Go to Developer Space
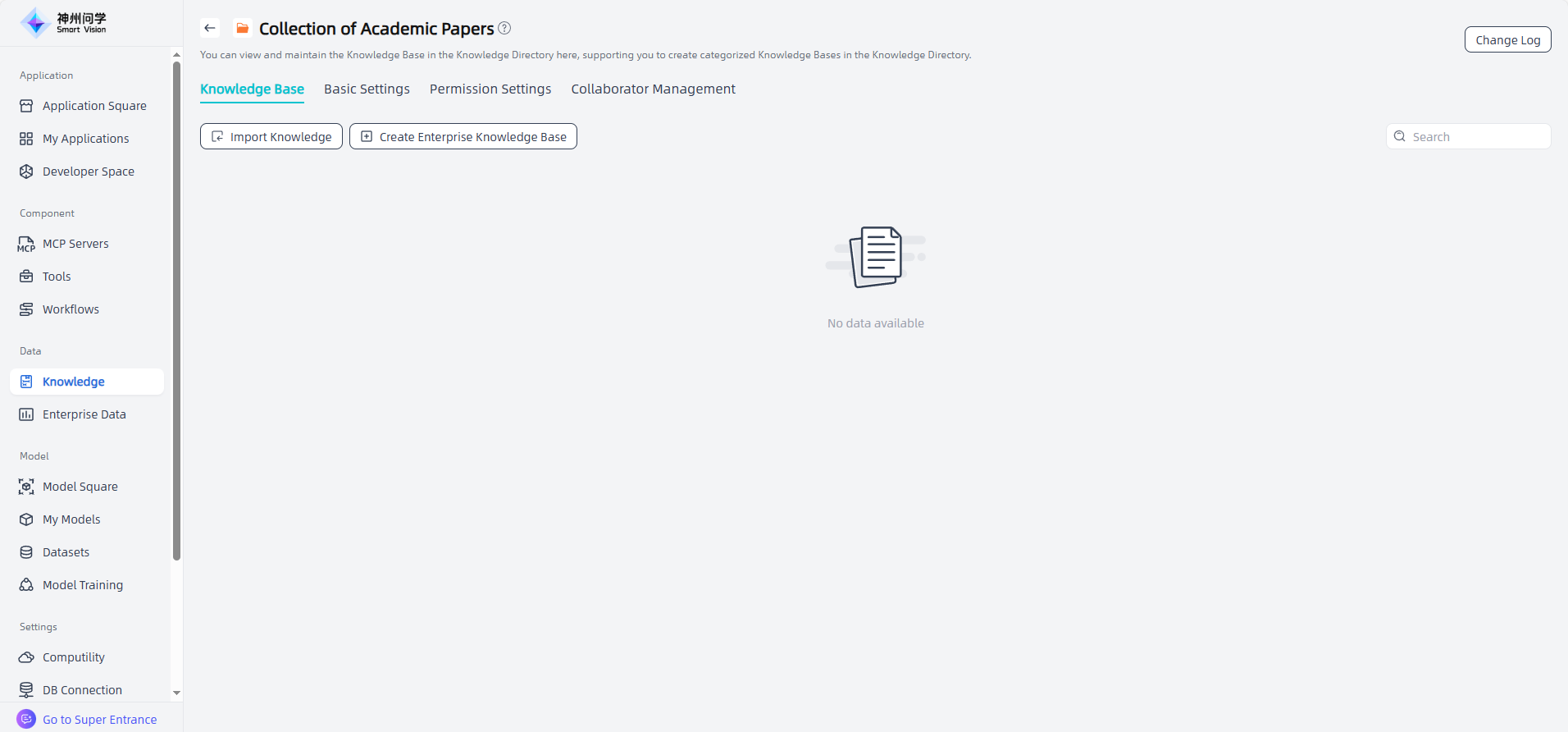Viewport: 1568px width, 732px height. pos(88,172)
